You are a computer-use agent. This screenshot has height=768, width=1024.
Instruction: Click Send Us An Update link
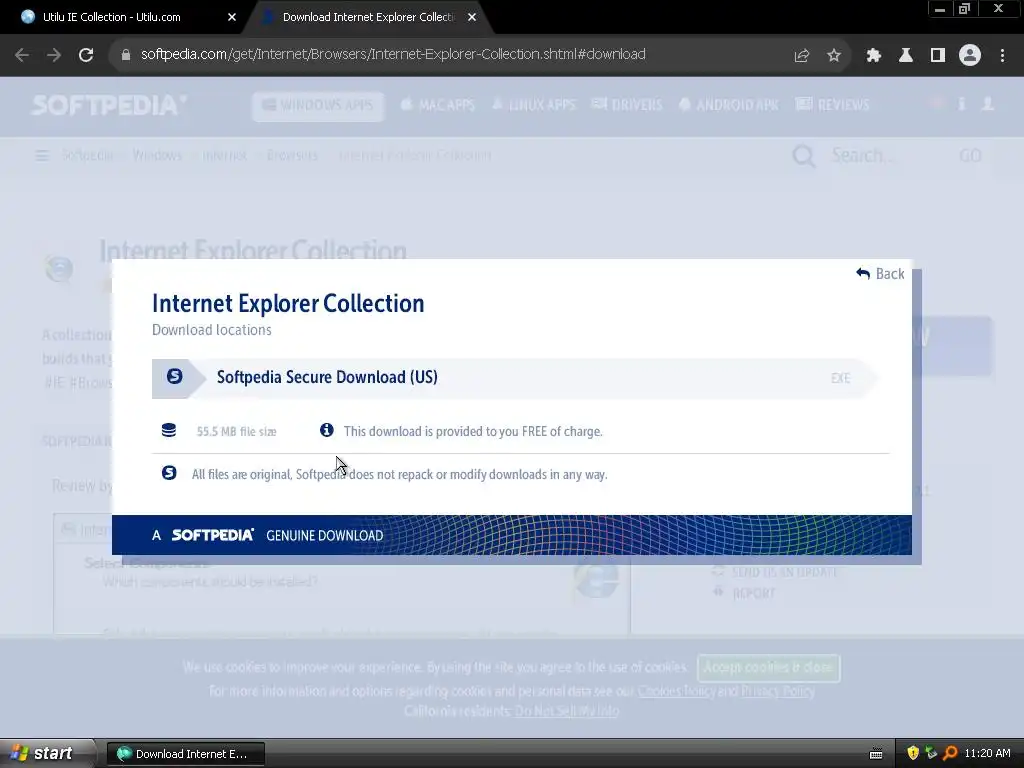[x=785, y=573]
